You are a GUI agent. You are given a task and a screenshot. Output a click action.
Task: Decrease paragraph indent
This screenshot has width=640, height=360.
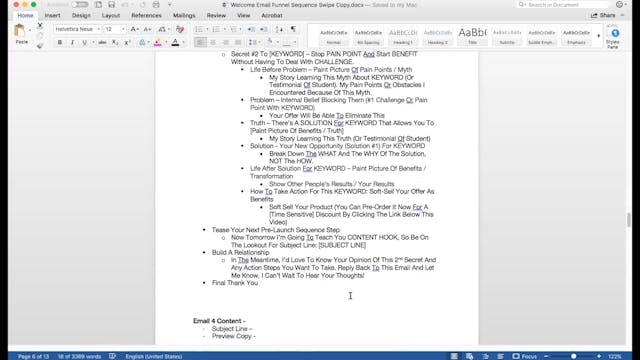point(251,29)
